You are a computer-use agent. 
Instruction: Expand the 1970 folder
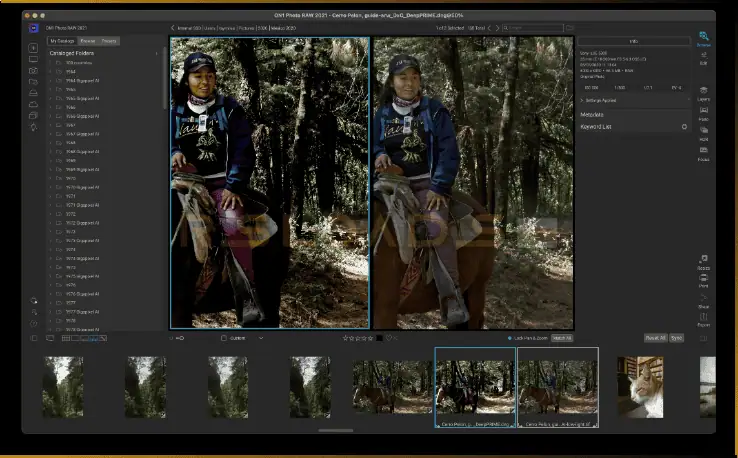(50, 178)
